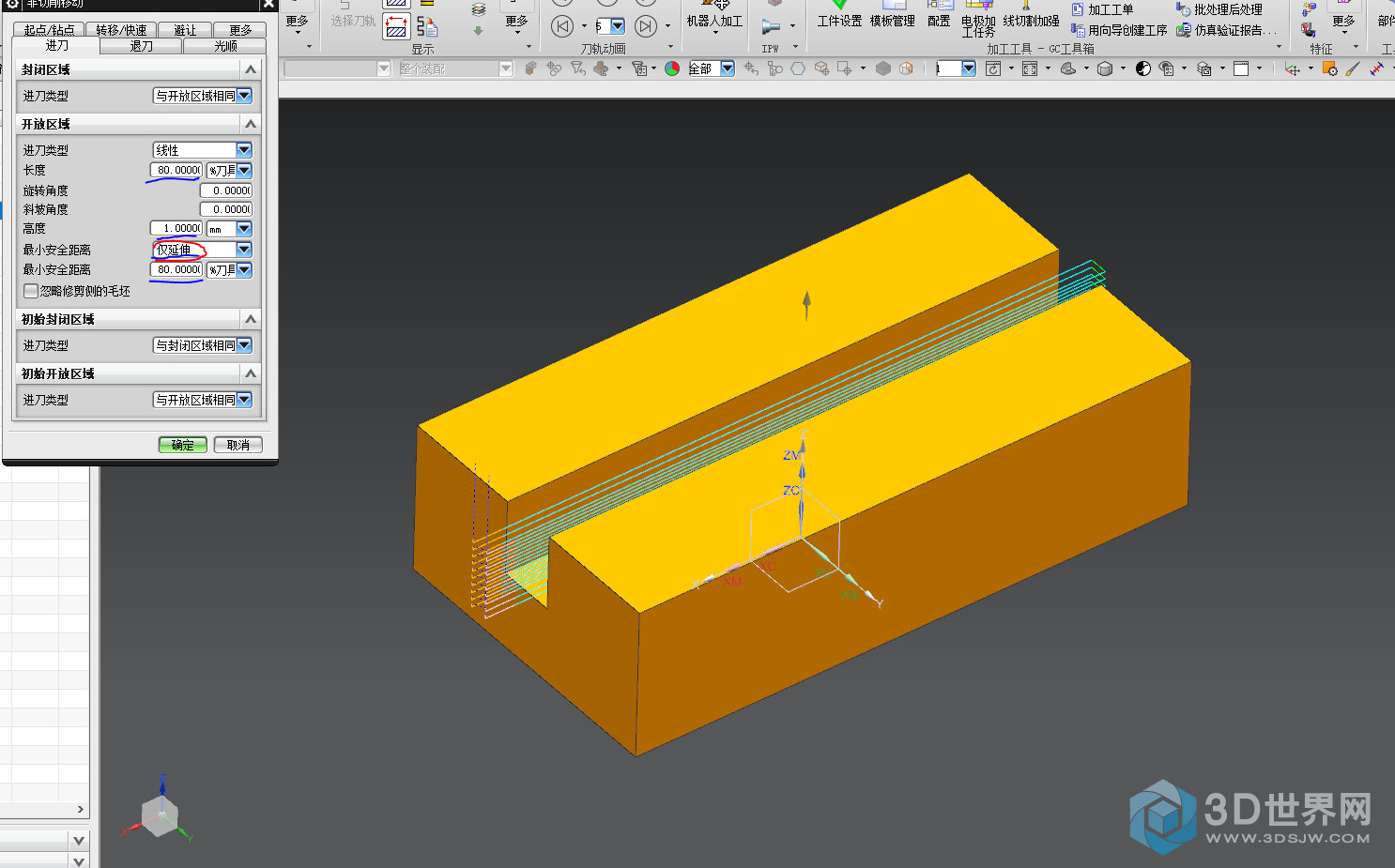Collapse the 封闭区域 section

coord(251,69)
